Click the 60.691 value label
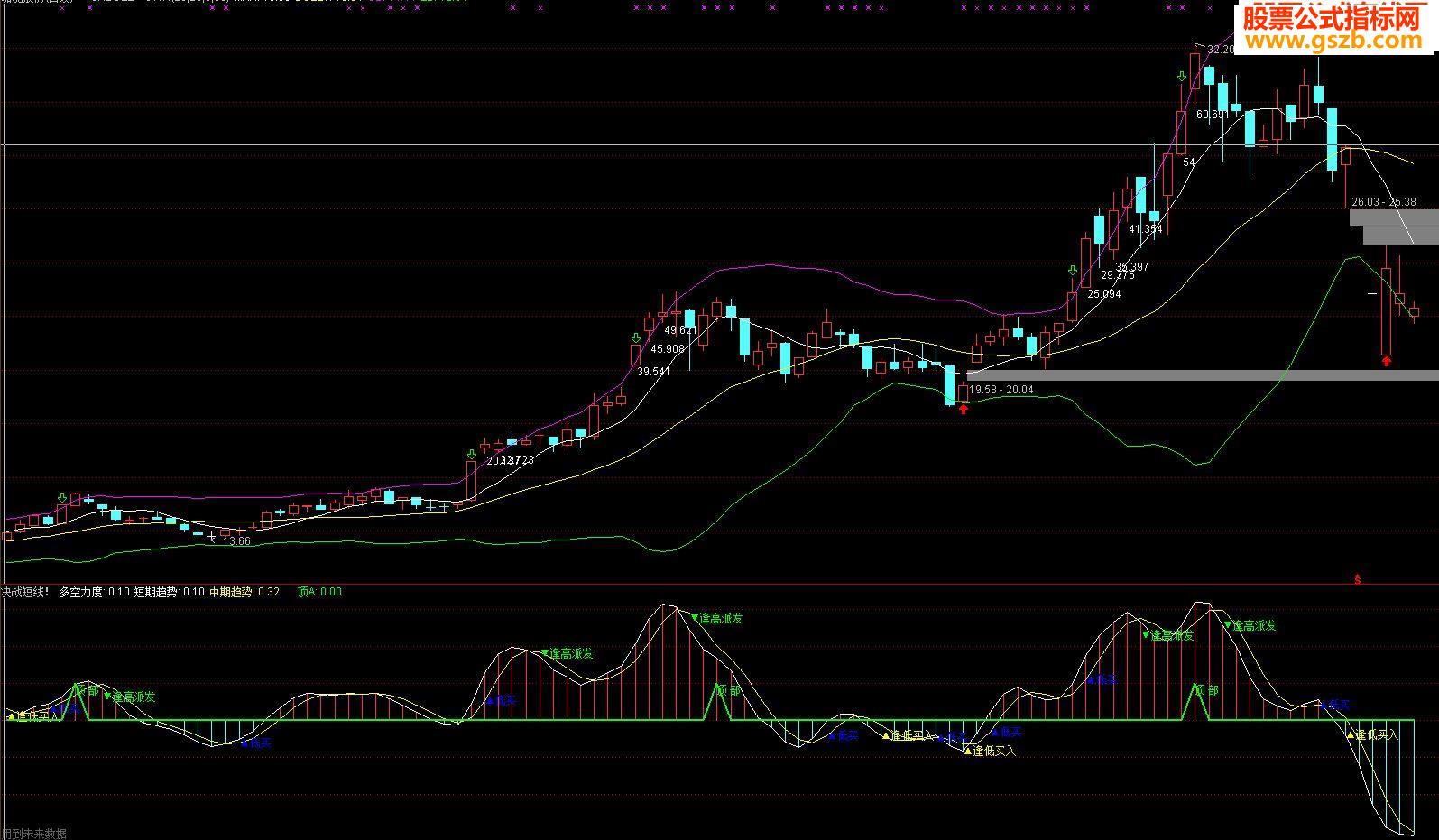The image size is (1439, 840). (1212, 115)
